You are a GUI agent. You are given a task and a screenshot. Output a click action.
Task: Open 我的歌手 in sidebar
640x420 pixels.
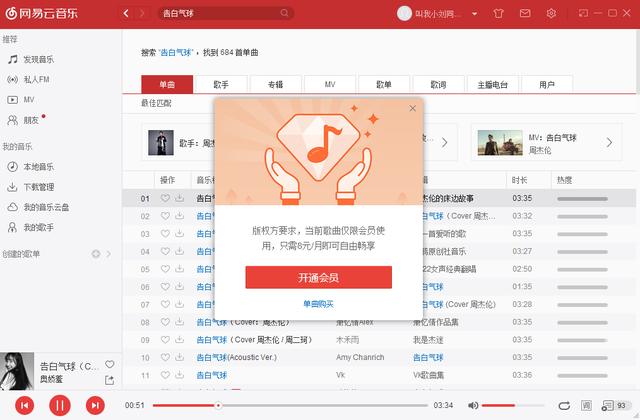[31, 227]
